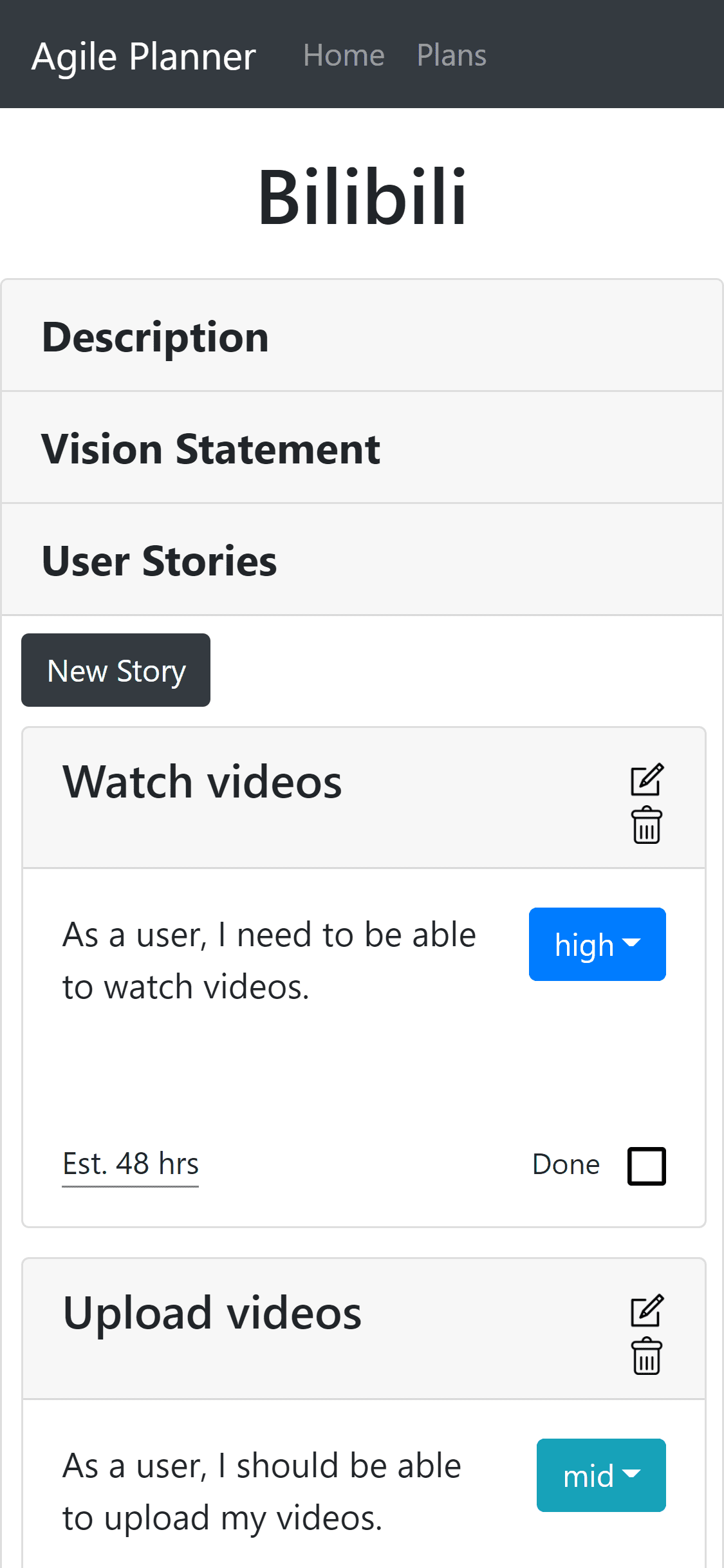Click the Bilibili project title
The width and height of the screenshot is (724, 1568).
[362, 196]
